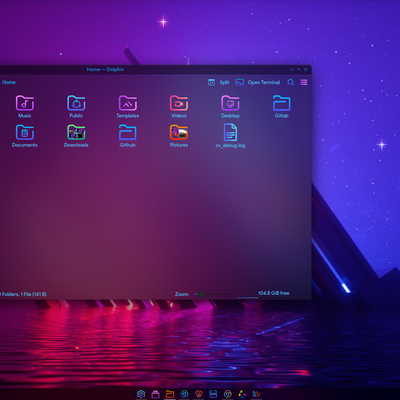Click the folders and file count status text
The width and height of the screenshot is (400, 400).
(23, 294)
